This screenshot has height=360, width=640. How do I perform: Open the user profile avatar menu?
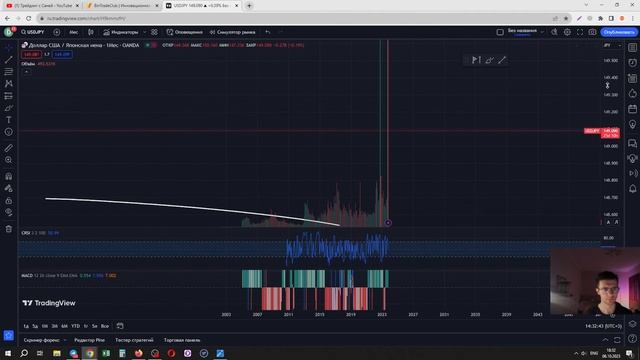[9, 32]
